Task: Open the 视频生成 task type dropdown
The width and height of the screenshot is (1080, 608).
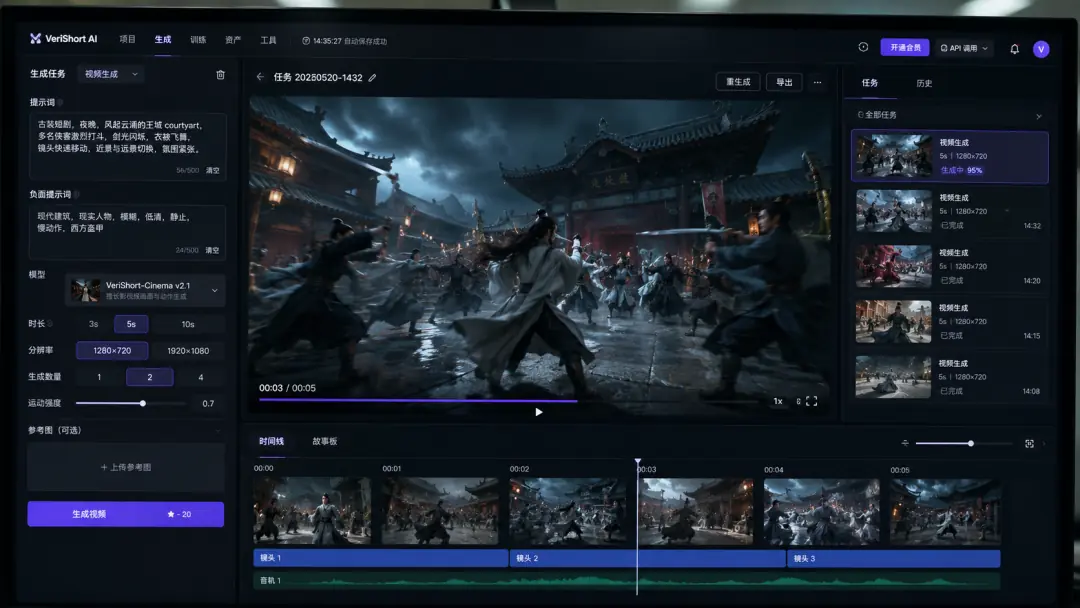Action: click(111, 74)
